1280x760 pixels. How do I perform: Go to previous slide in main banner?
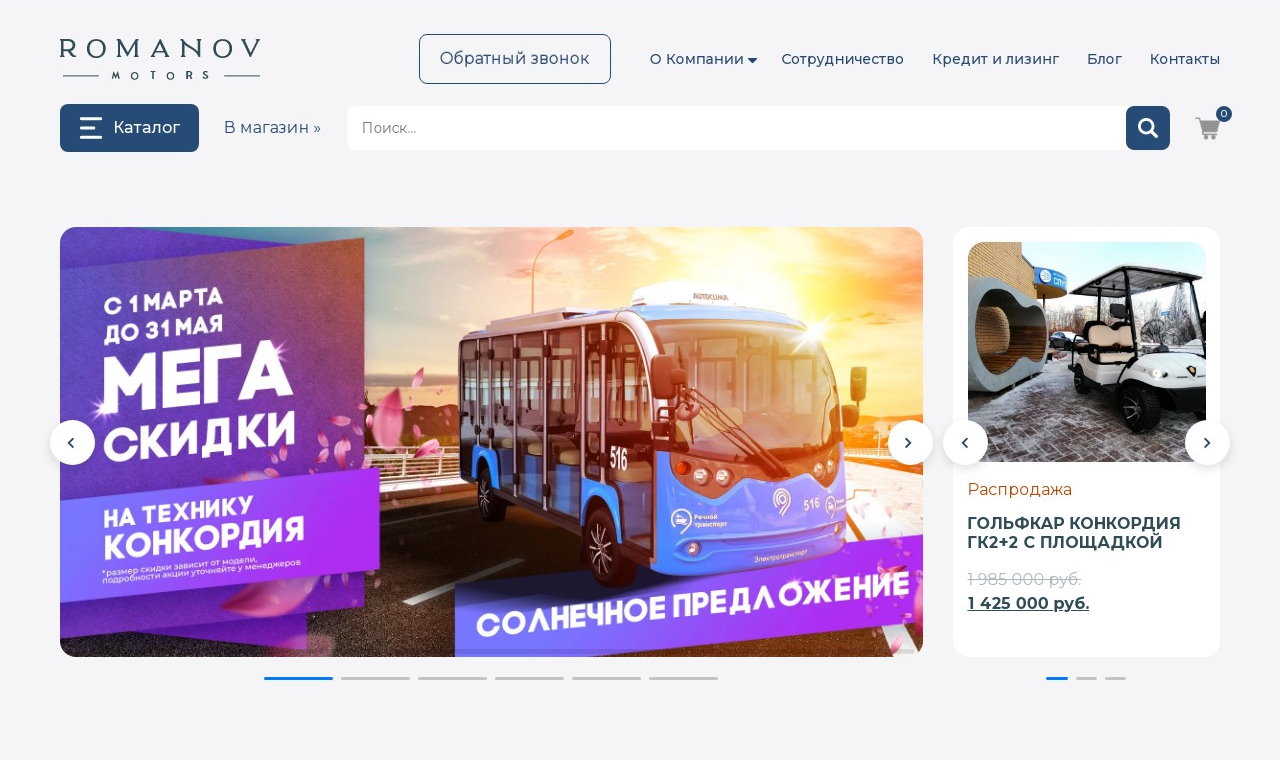coord(72,442)
